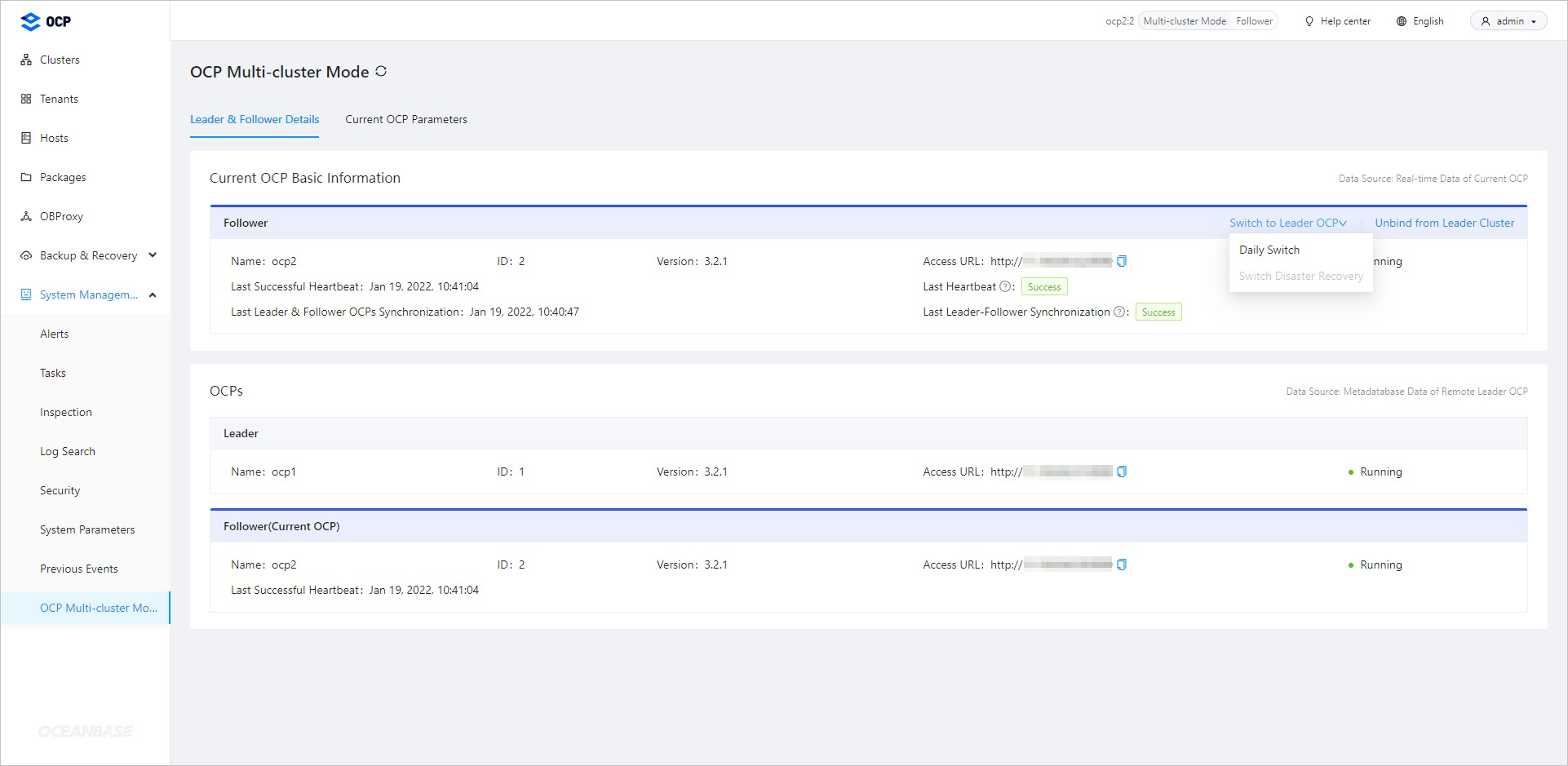The height and width of the screenshot is (766, 1568).
Task: Copy the Follower(Current OCP) access URL
Action: [1122, 565]
